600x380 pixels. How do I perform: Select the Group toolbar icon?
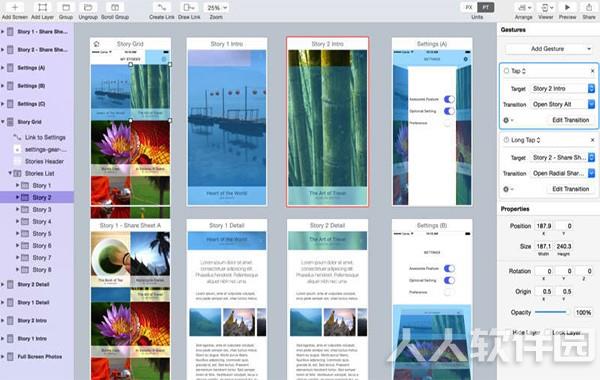point(66,7)
